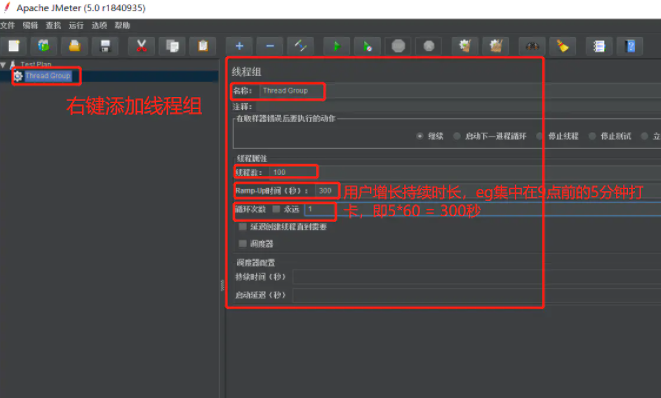661x398 pixels.
Task: Click the Cut scissors icon
Action: 141,46
